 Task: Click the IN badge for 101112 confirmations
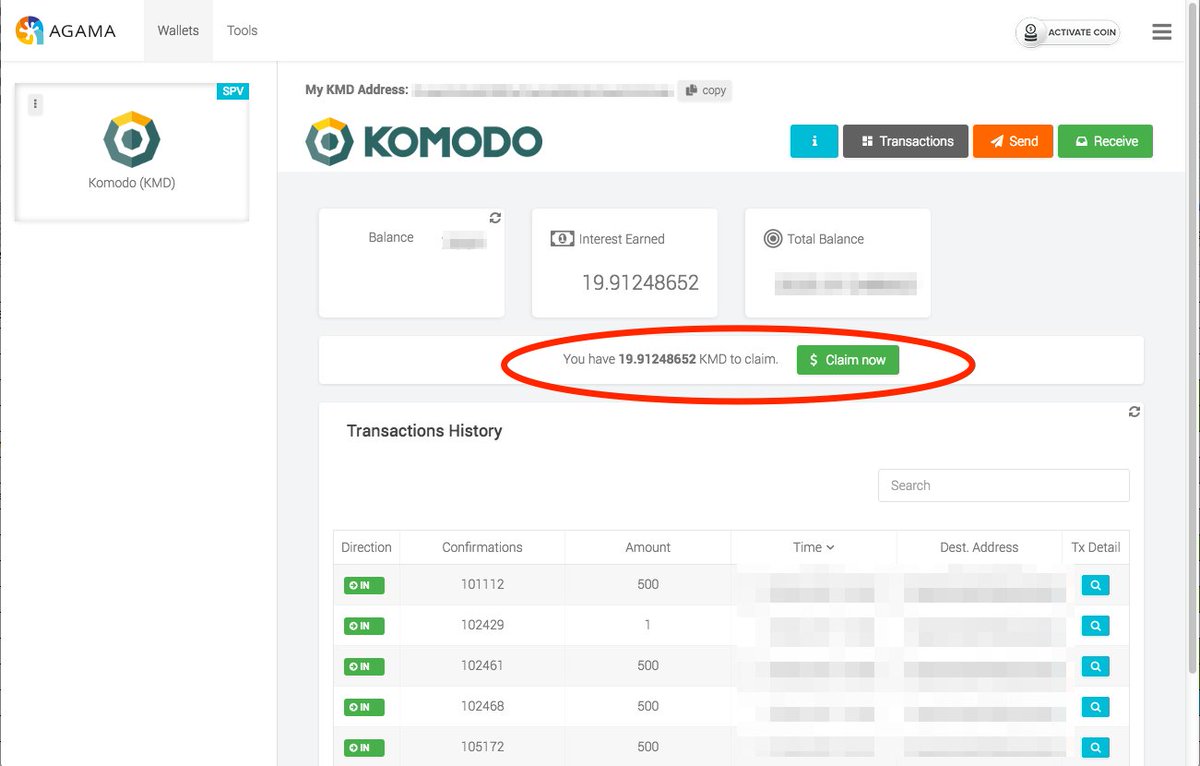point(364,585)
